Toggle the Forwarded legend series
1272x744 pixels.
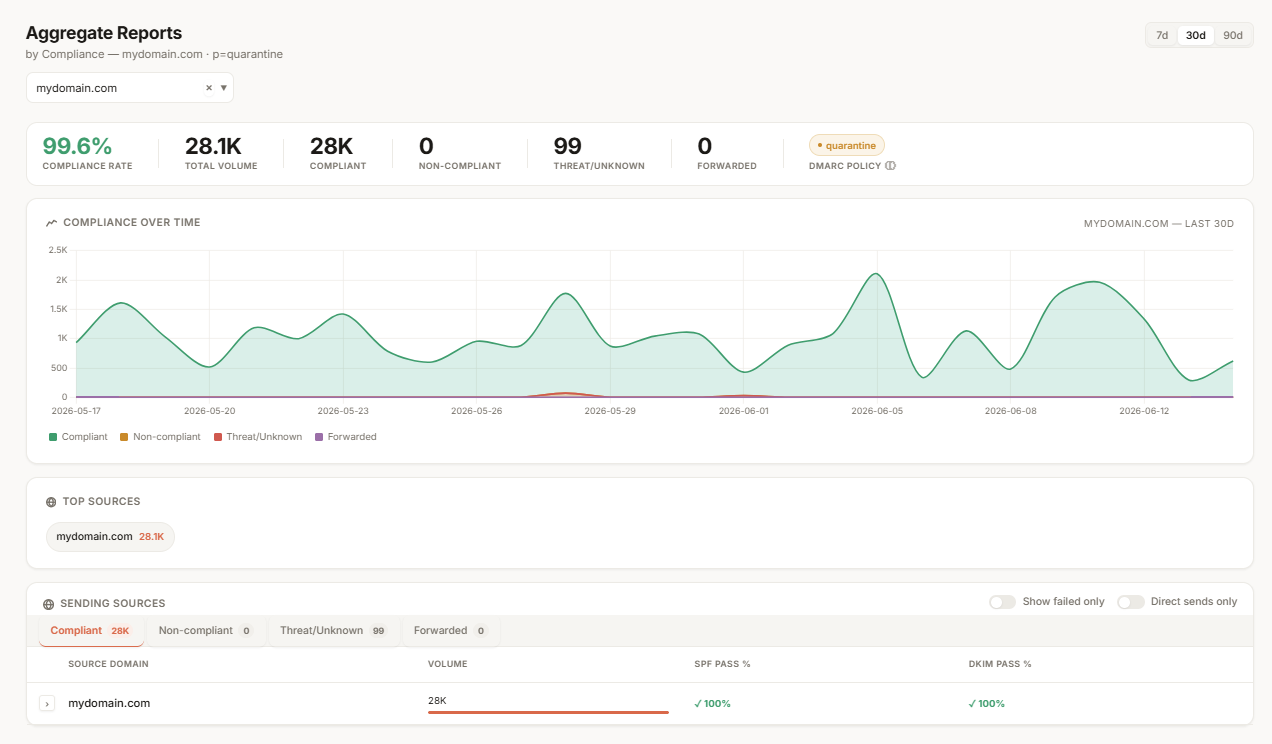point(346,437)
